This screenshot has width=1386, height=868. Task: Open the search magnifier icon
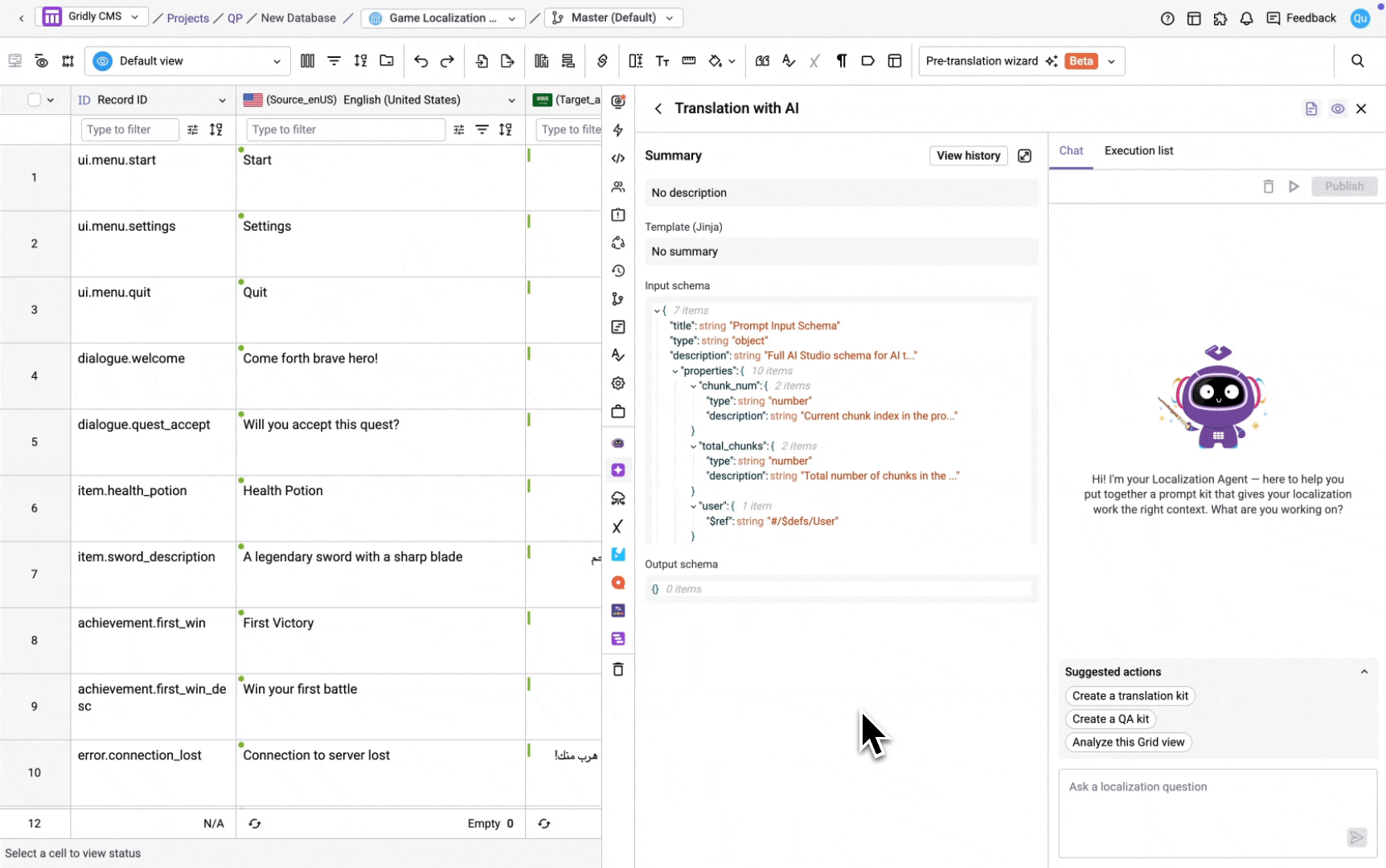1357,61
